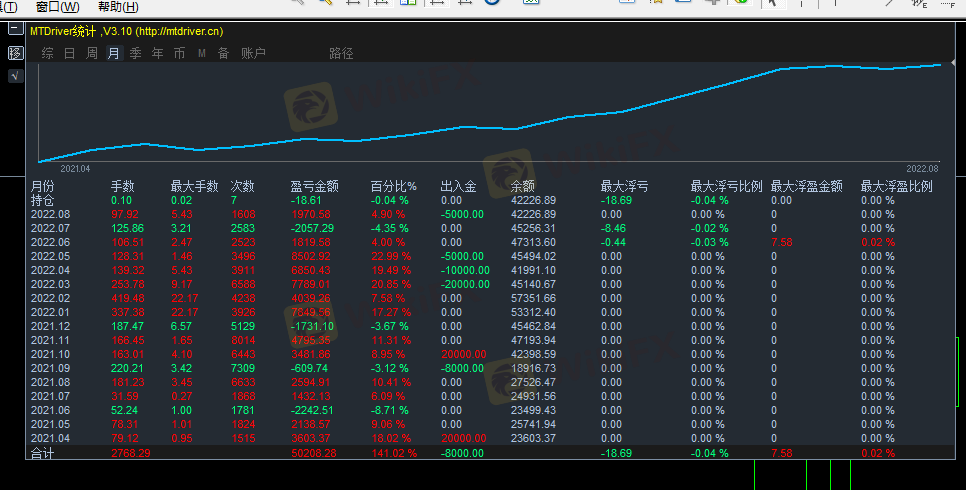This screenshot has height=490, width=966.
Task: Click the 合计 totals row label
Action: 44,453
